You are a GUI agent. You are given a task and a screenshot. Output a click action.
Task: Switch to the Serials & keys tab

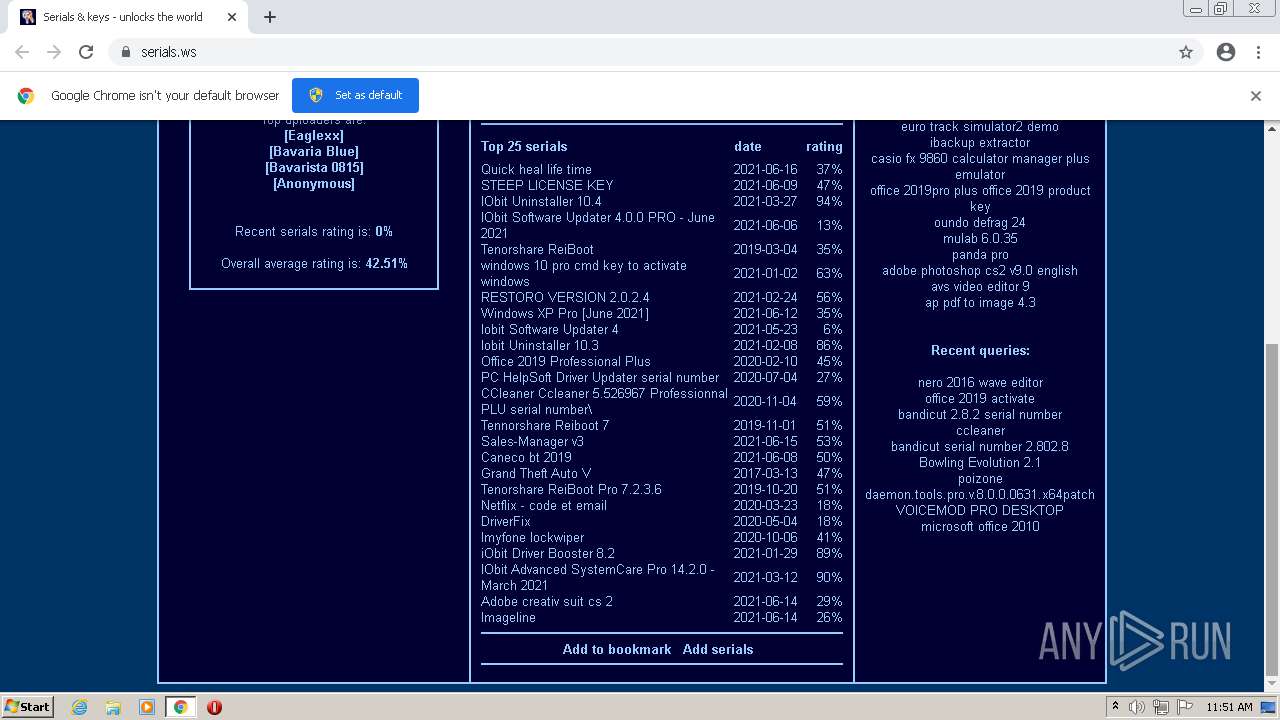coord(130,17)
